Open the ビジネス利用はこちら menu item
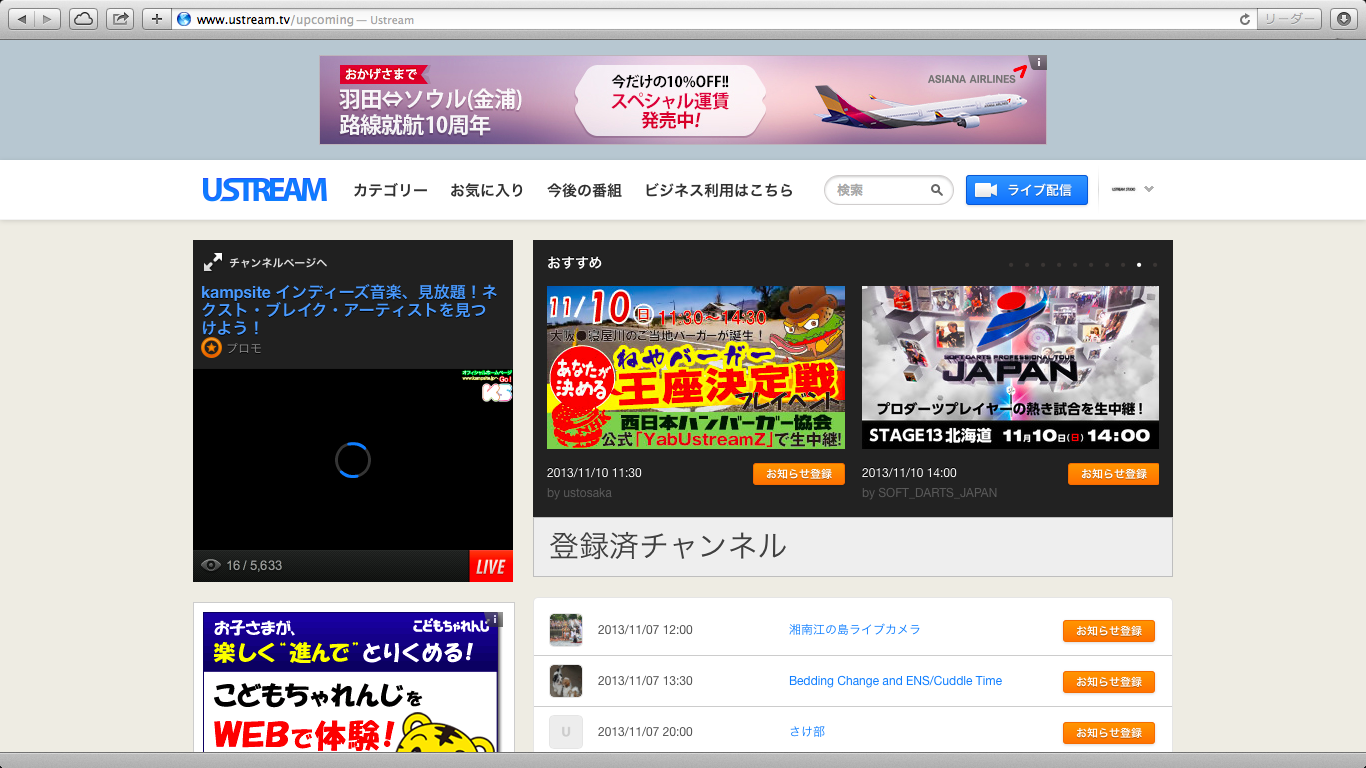1366x768 pixels. click(x=719, y=190)
